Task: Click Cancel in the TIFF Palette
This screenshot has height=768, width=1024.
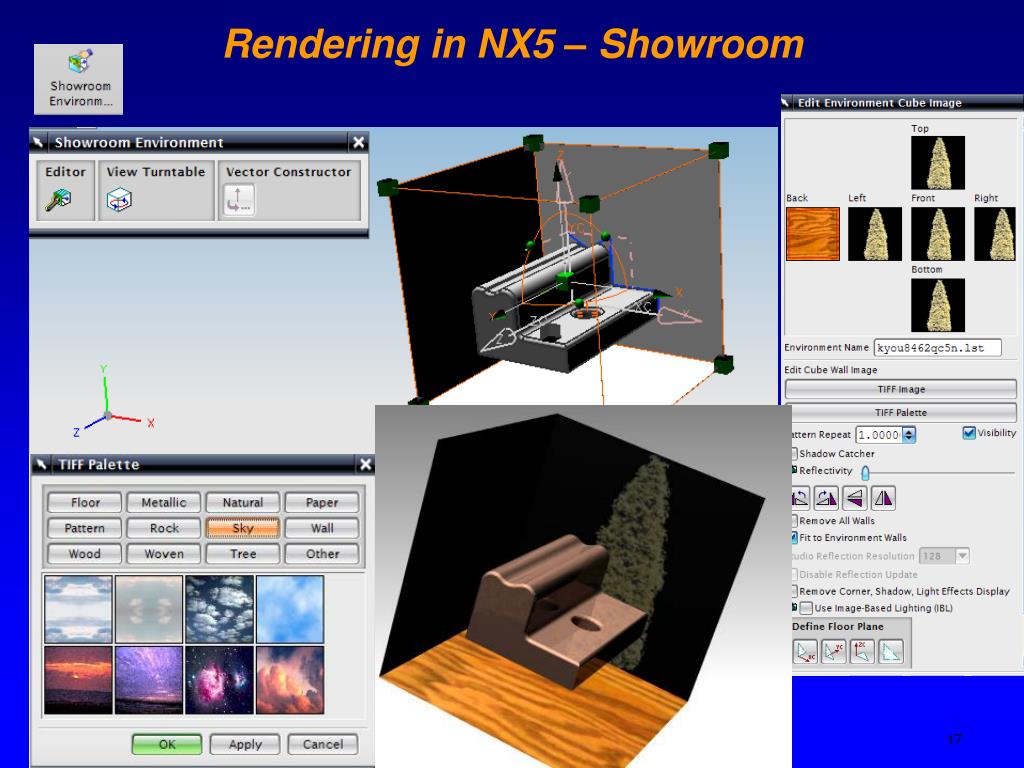Action: tap(323, 744)
